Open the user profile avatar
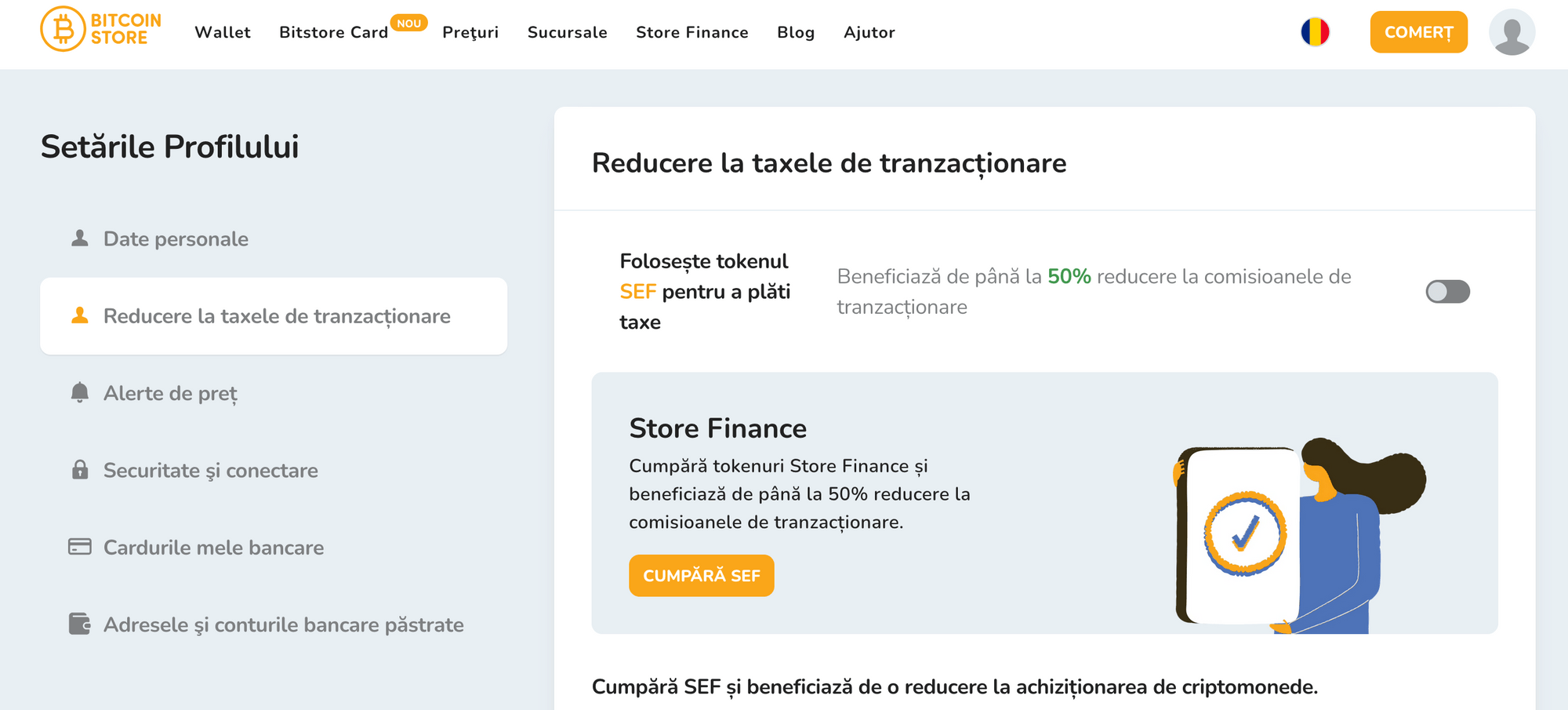The height and width of the screenshot is (710, 1568). [1511, 32]
